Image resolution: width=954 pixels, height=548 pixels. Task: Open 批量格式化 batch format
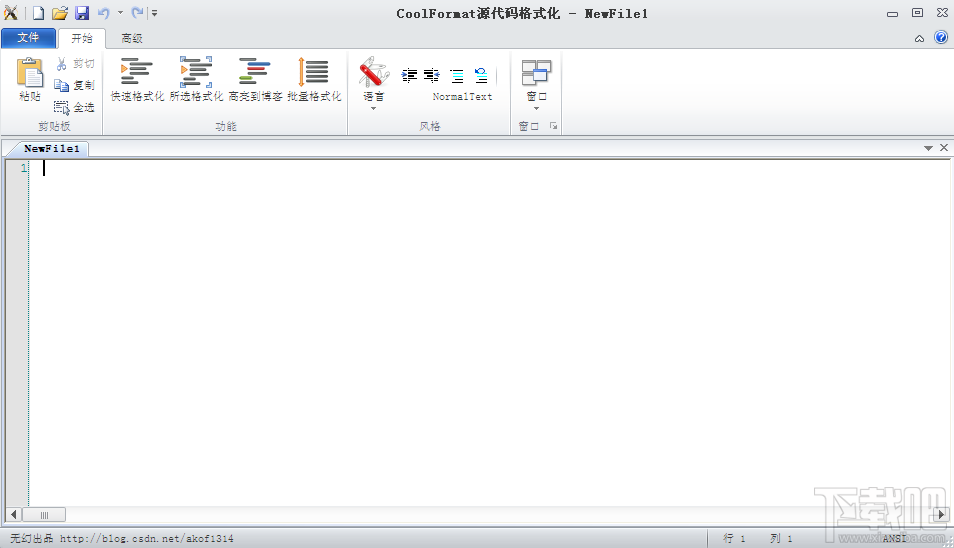314,79
